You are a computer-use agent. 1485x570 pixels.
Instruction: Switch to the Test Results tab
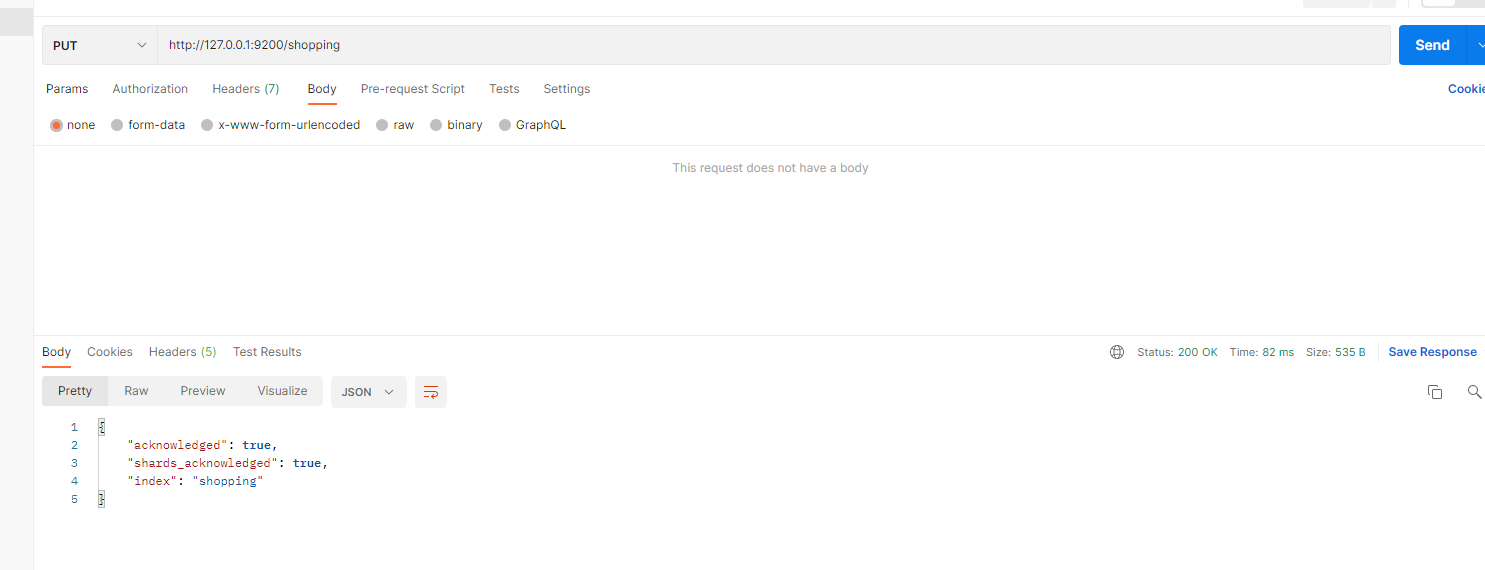tap(267, 352)
